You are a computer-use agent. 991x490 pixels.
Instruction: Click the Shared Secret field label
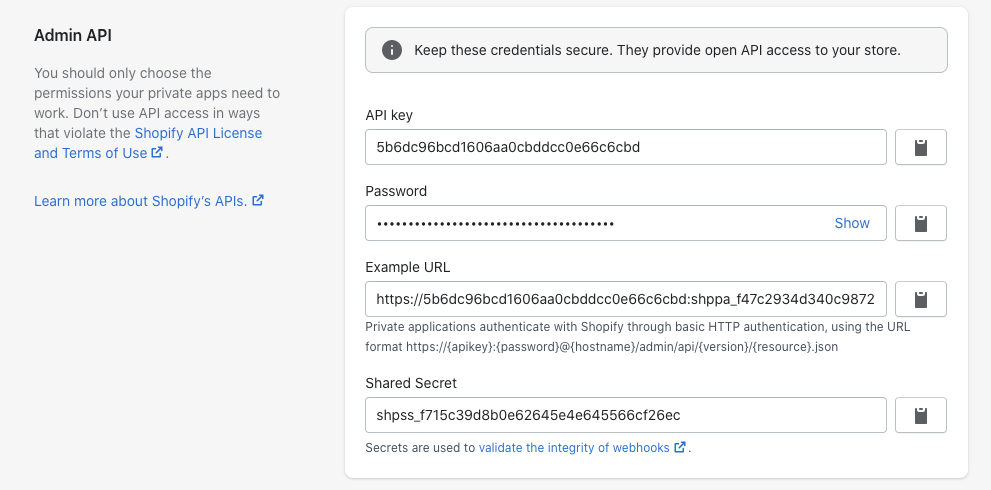click(411, 383)
